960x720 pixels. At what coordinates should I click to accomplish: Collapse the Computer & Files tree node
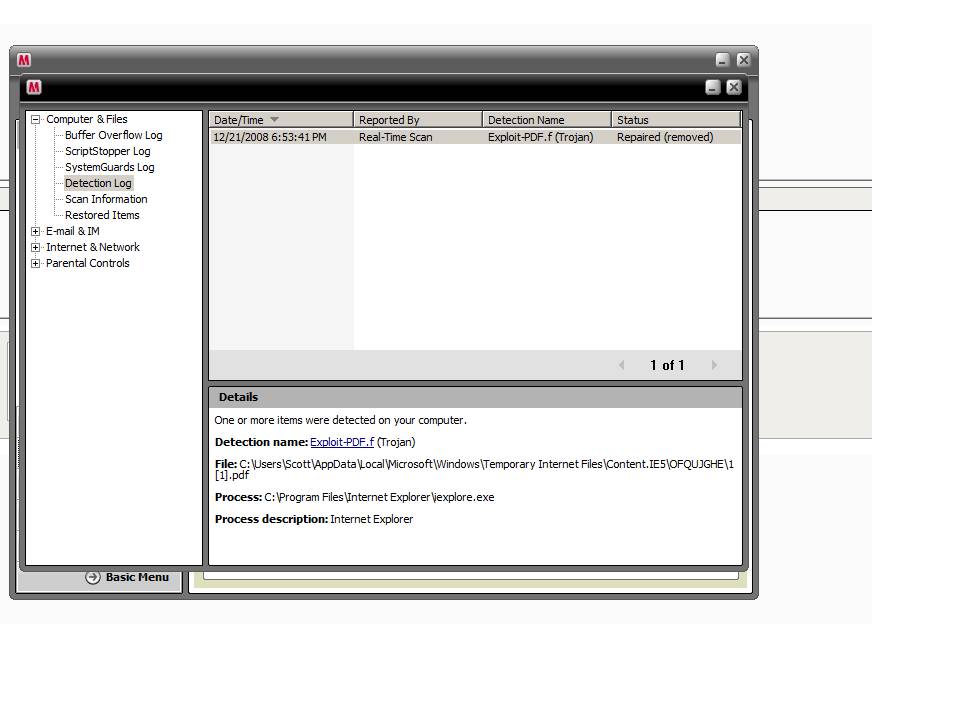tap(36, 119)
